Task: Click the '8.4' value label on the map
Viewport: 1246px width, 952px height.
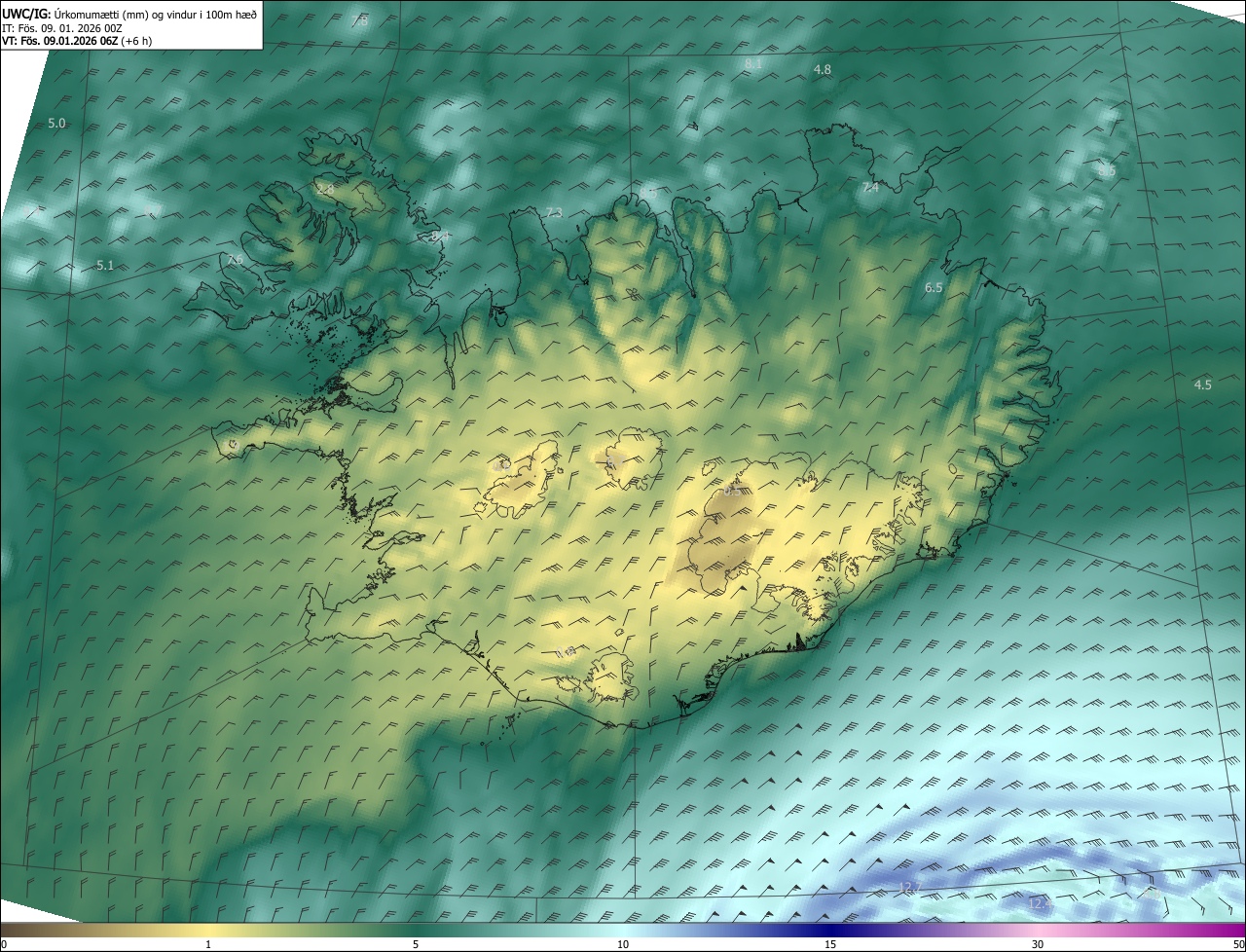Action: [x=440, y=237]
